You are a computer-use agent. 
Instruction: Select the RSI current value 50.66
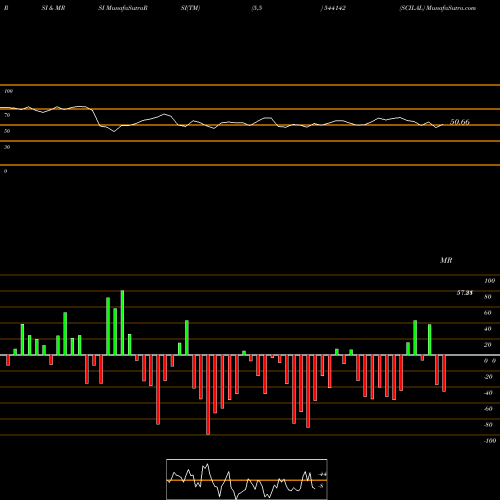[460, 122]
